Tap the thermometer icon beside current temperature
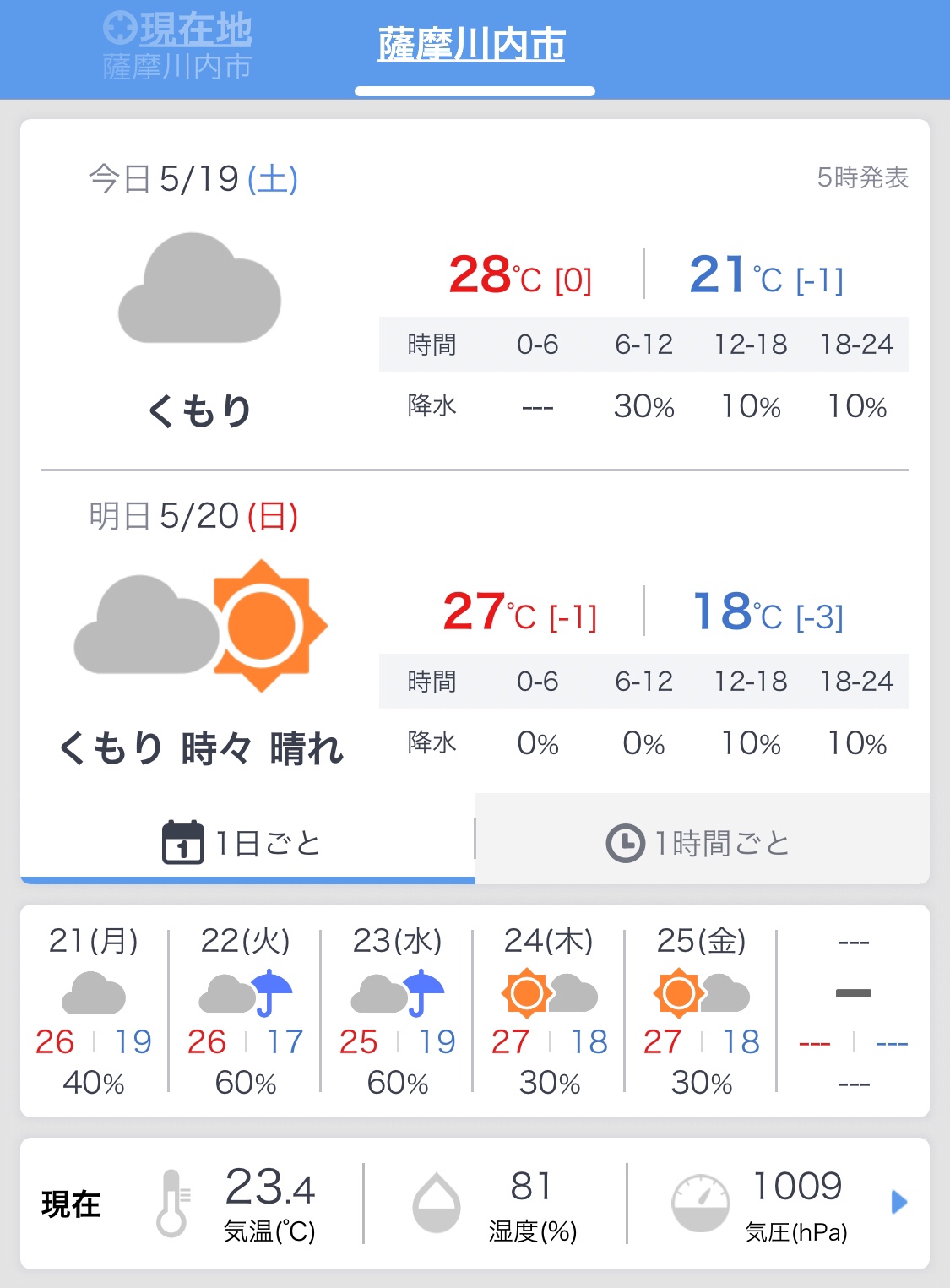This screenshot has height=1288, width=950. coord(172,1203)
